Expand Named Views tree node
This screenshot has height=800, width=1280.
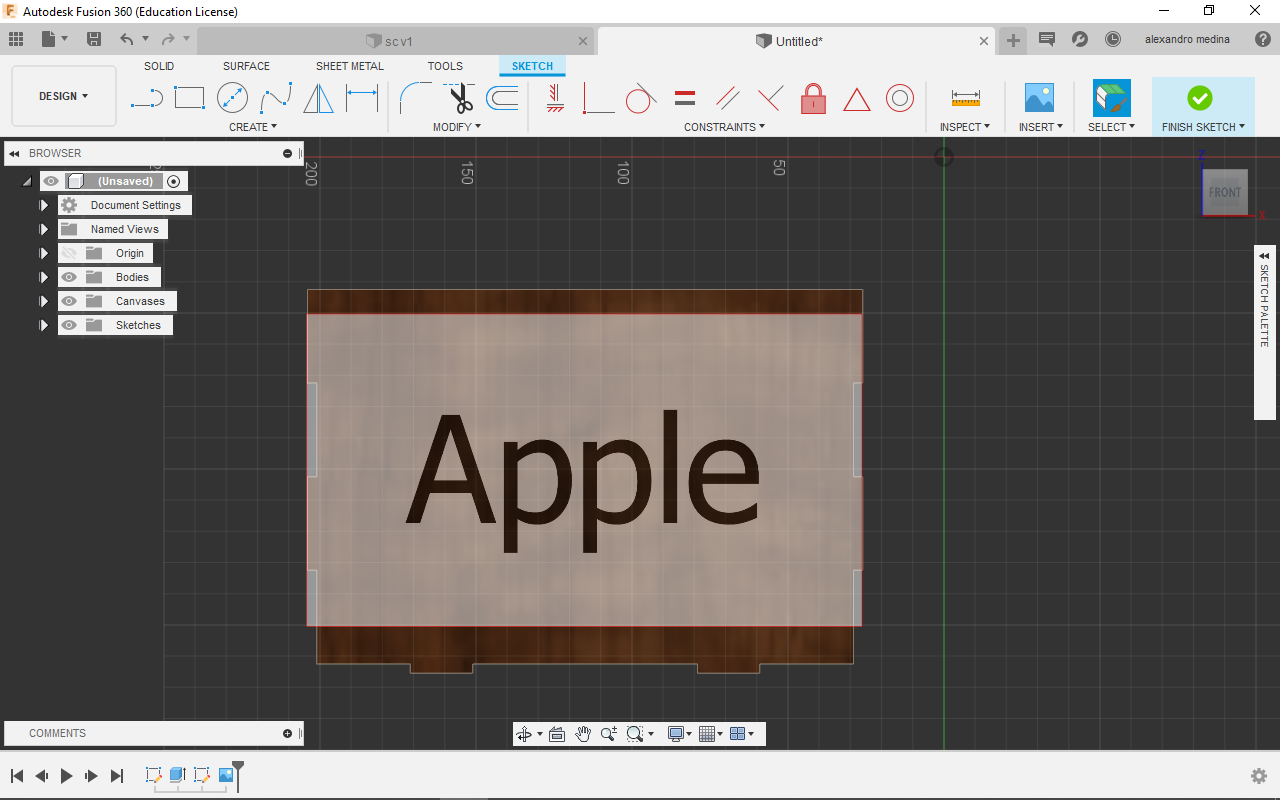44,229
